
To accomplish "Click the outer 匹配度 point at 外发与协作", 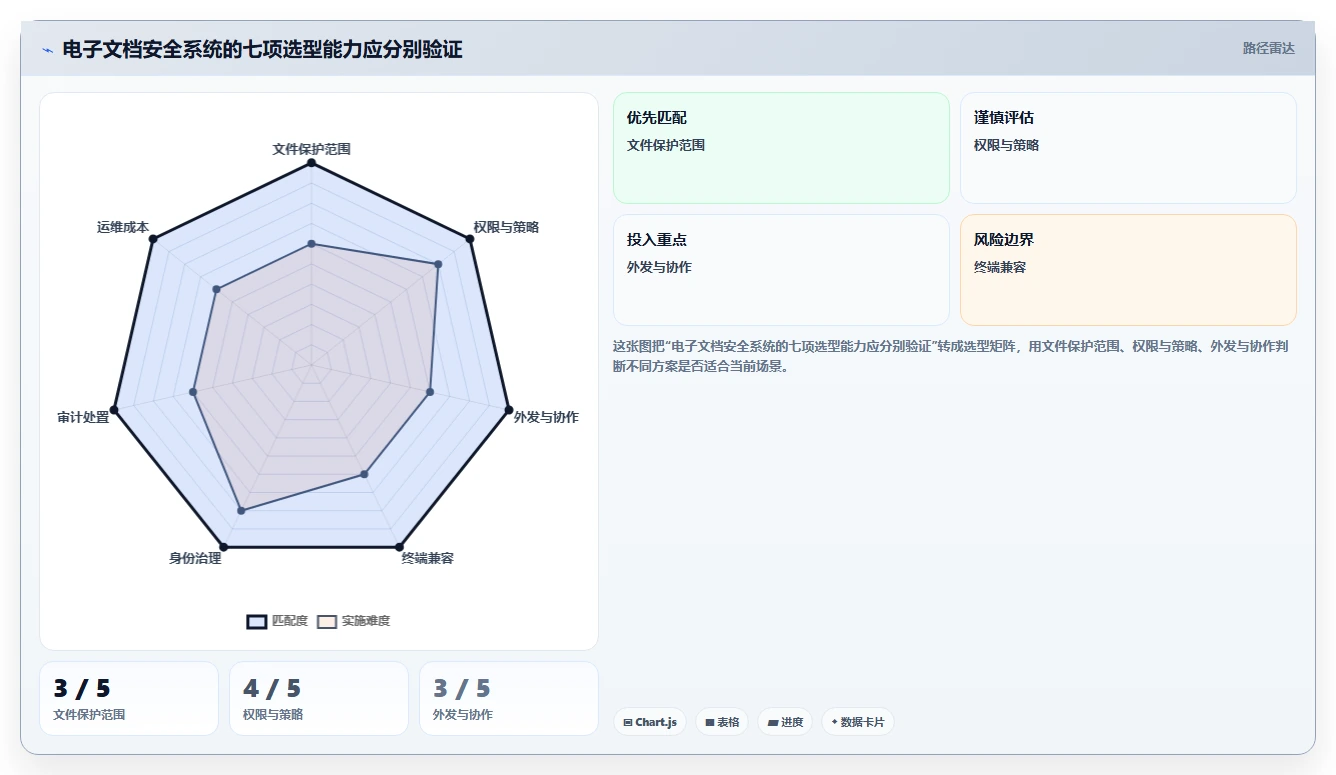I will tap(509, 409).
